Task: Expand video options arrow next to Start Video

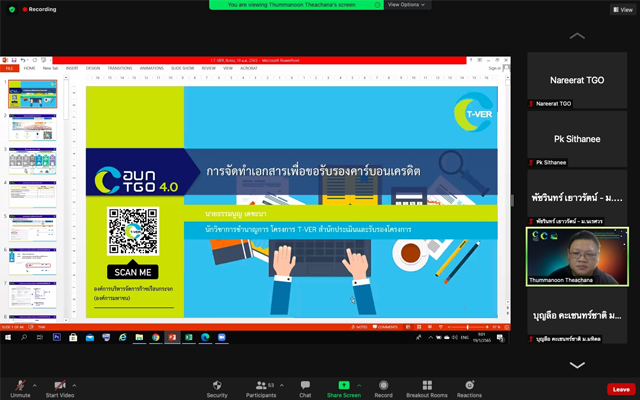Action: [74, 385]
